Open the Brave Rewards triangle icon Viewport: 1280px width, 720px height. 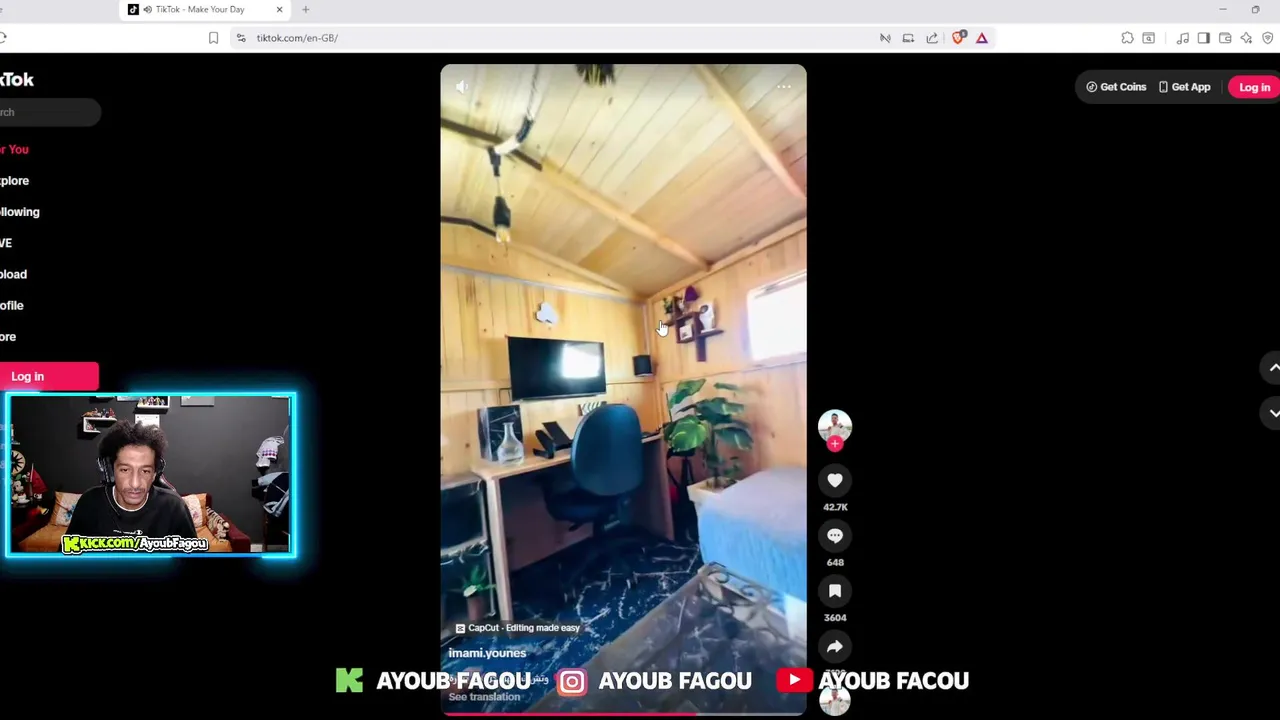pos(982,38)
